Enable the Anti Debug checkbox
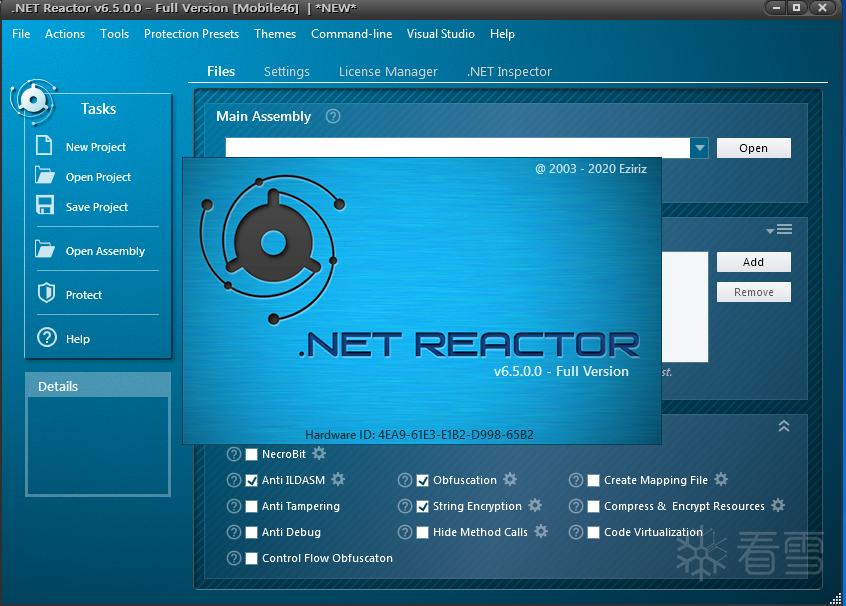This screenshot has width=846, height=606. pyautogui.click(x=251, y=533)
